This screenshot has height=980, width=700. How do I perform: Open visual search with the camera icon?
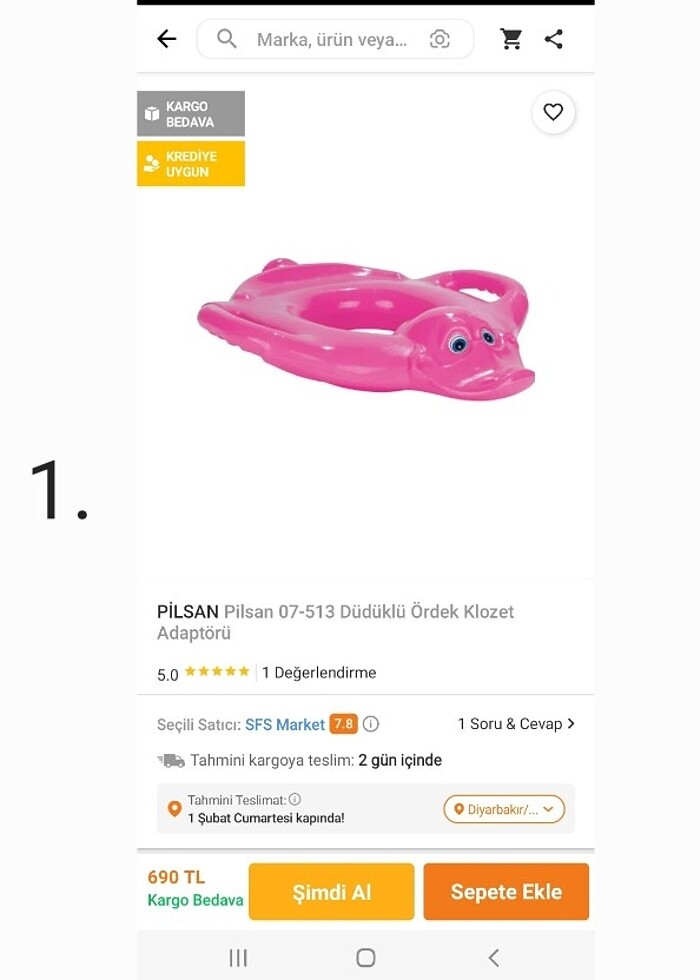[440, 38]
